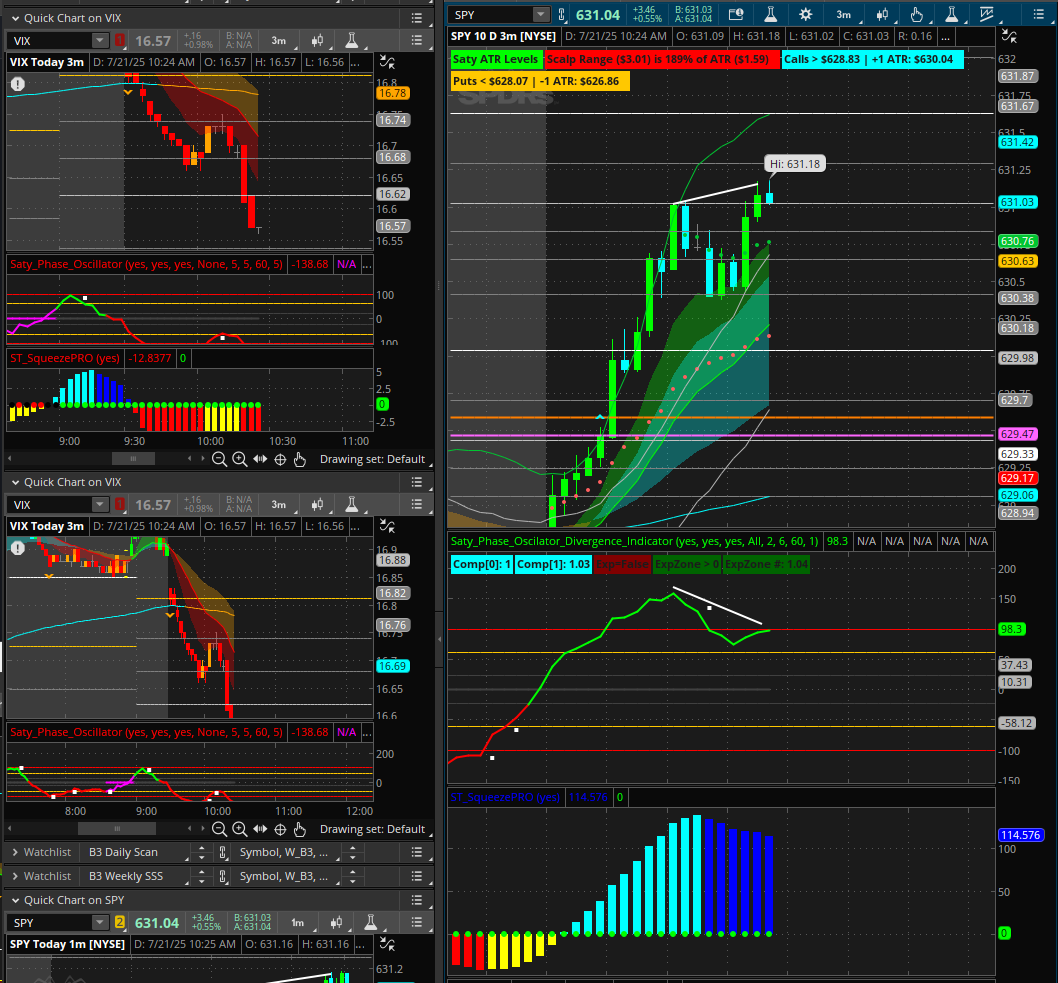Open Studies flask in upper VIX quick chart
Viewport: 1058px width, 983px height.
tap(352, 40)
